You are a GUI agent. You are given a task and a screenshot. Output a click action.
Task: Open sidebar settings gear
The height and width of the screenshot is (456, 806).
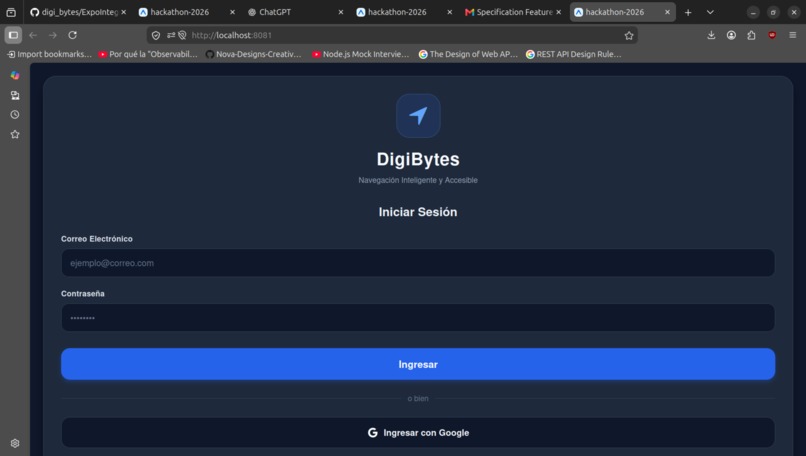click(15, 443)
